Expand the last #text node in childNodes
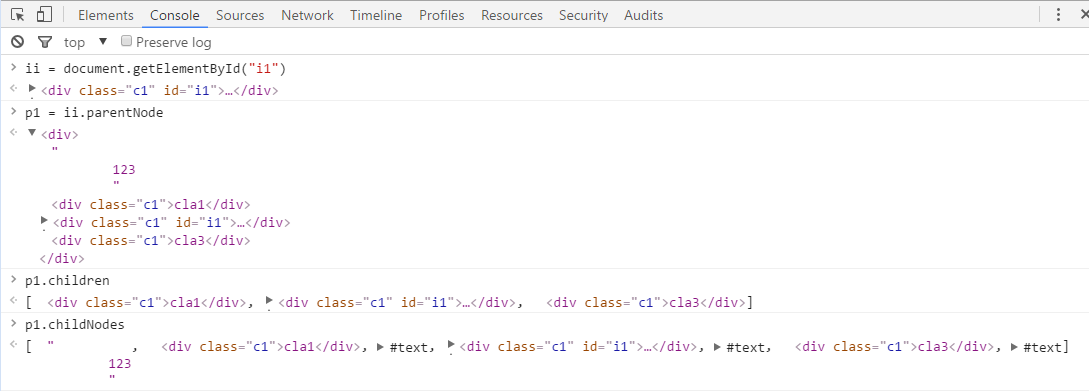The image size is (1089, 391). (x=1015, y=347)
